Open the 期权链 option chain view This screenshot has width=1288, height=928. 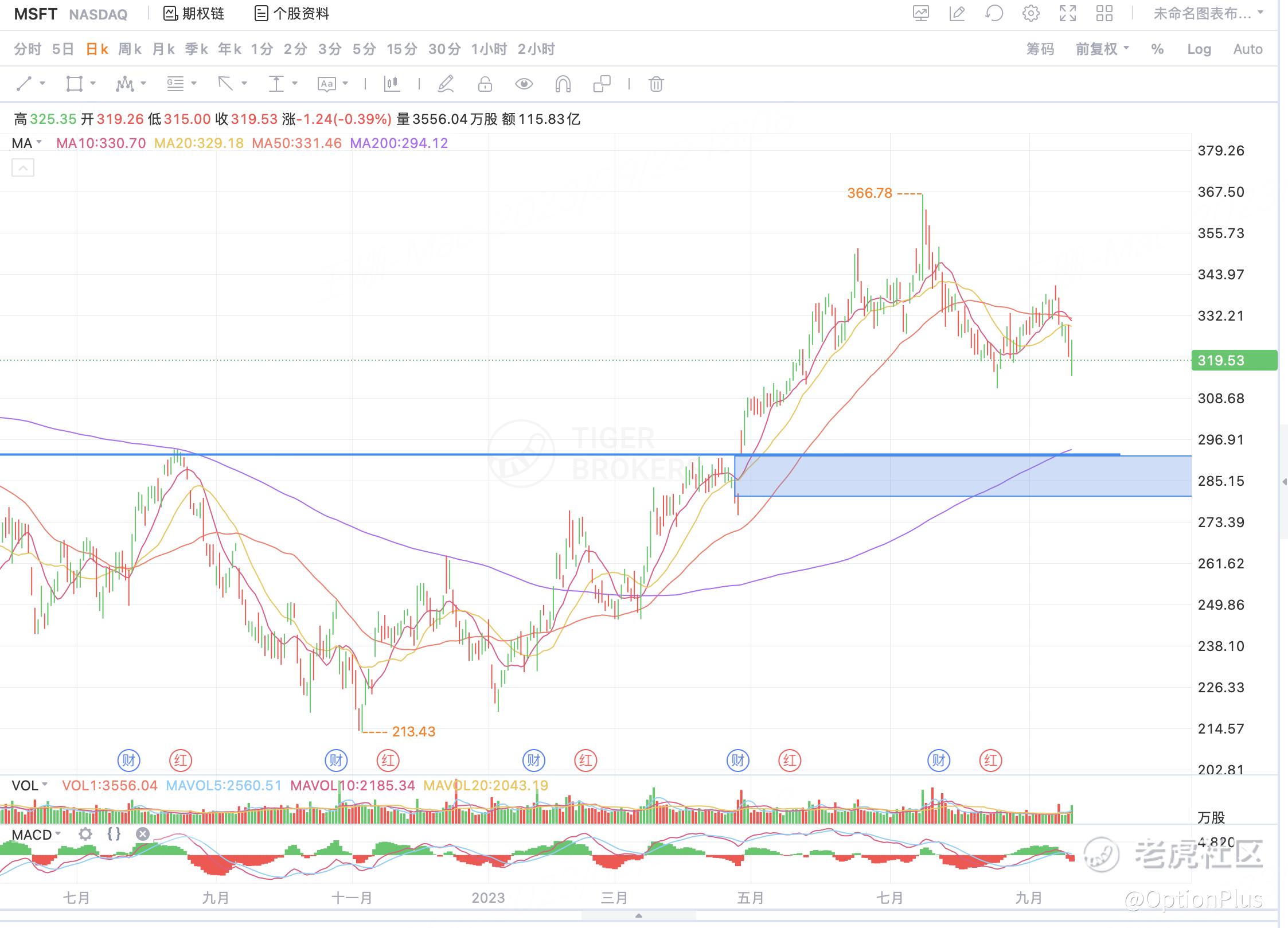click(x=193, y=13)
